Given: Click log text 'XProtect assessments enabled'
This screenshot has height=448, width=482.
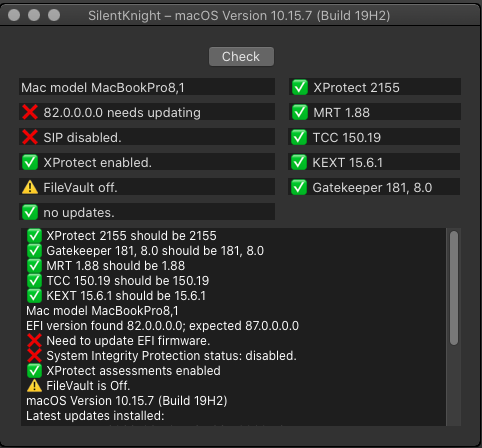Looking at the screenshot, I should tap(133, 371).
